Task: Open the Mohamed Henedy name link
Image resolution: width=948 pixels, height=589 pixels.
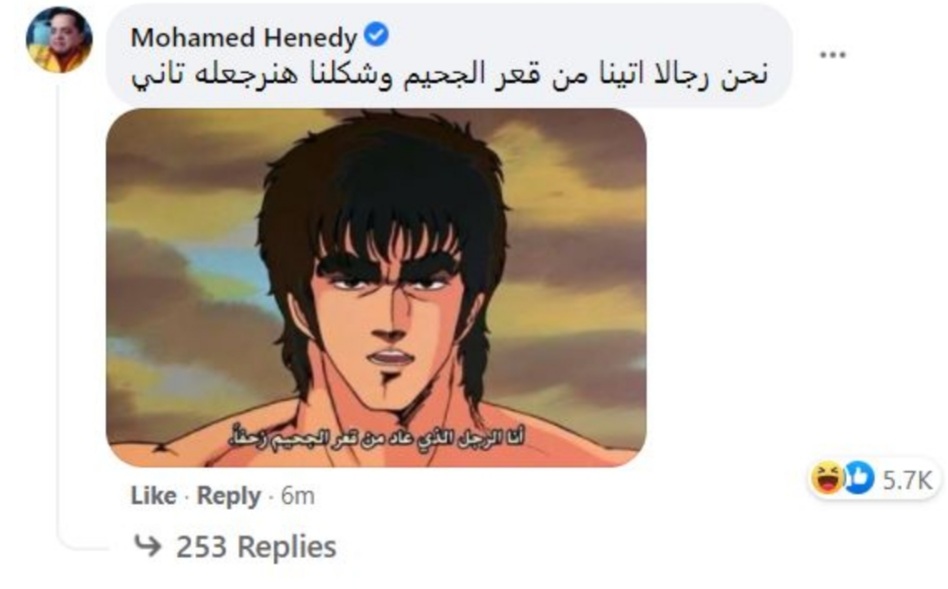Action: tap(244, 37)
